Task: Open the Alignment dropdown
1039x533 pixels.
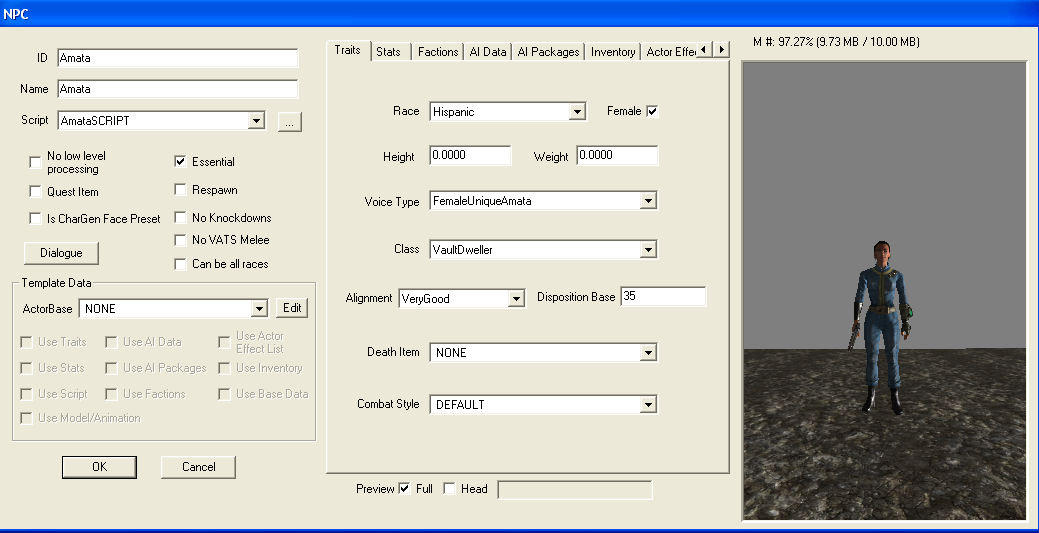Action: coord(516,299)
